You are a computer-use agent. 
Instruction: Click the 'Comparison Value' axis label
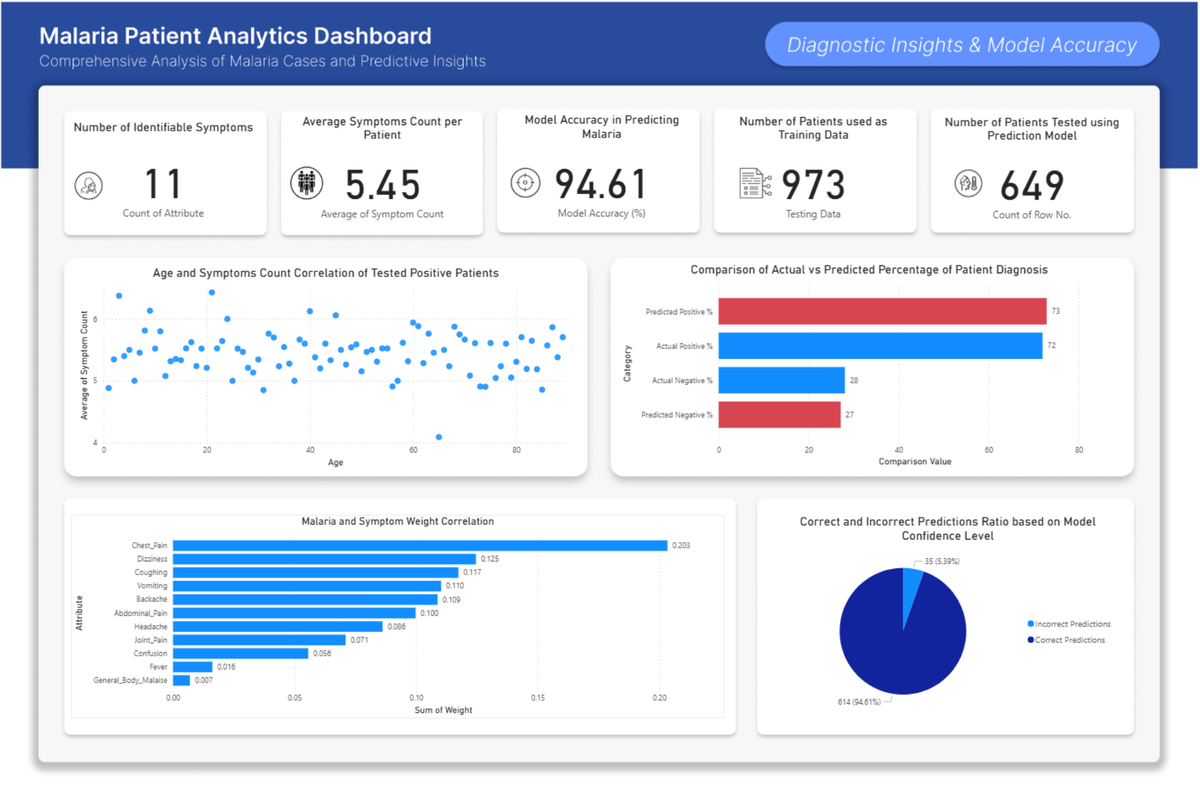click(x=915, y=461)
